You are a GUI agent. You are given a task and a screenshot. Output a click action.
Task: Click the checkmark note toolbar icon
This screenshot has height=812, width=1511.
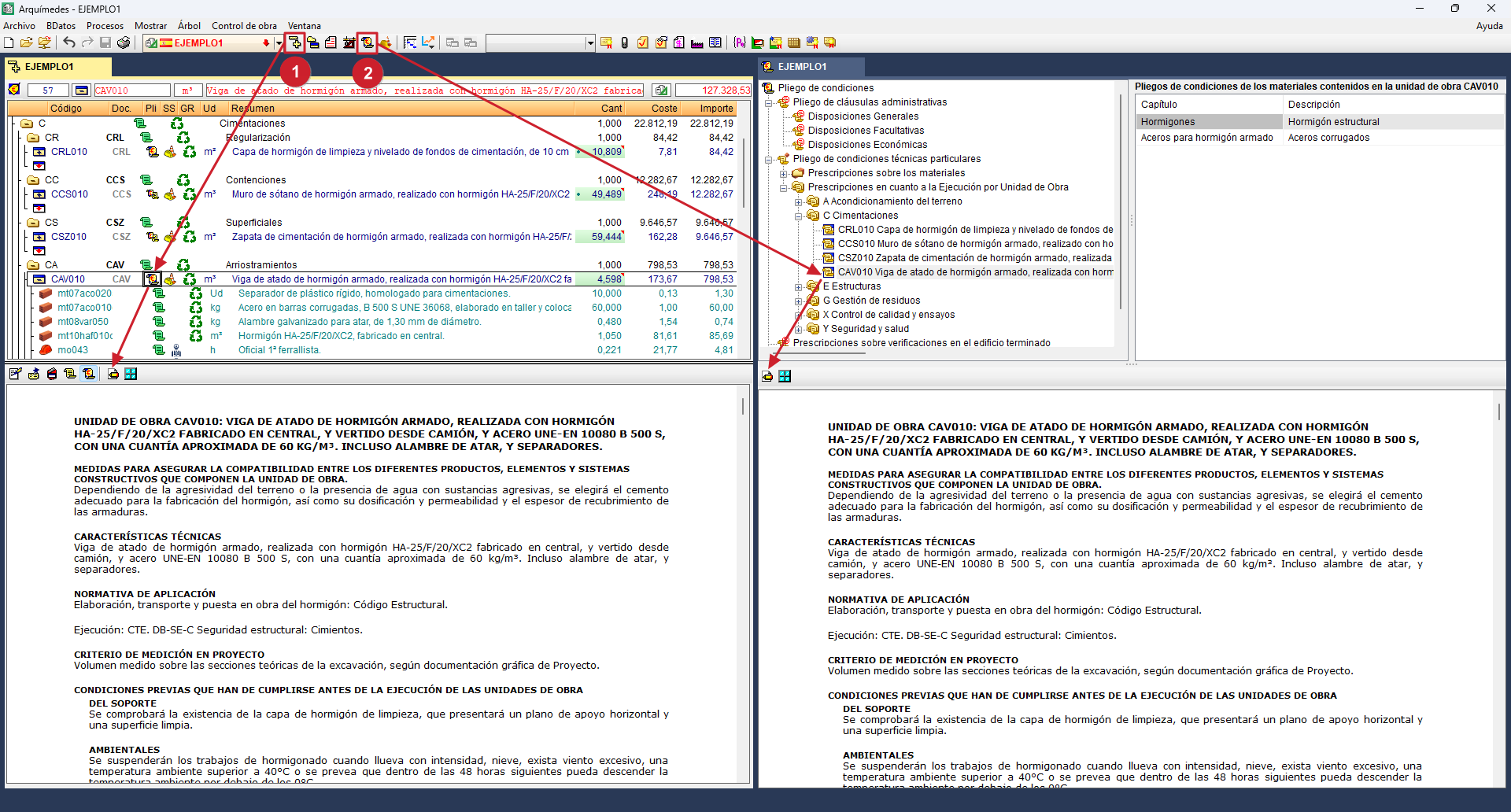click(643, 42)
